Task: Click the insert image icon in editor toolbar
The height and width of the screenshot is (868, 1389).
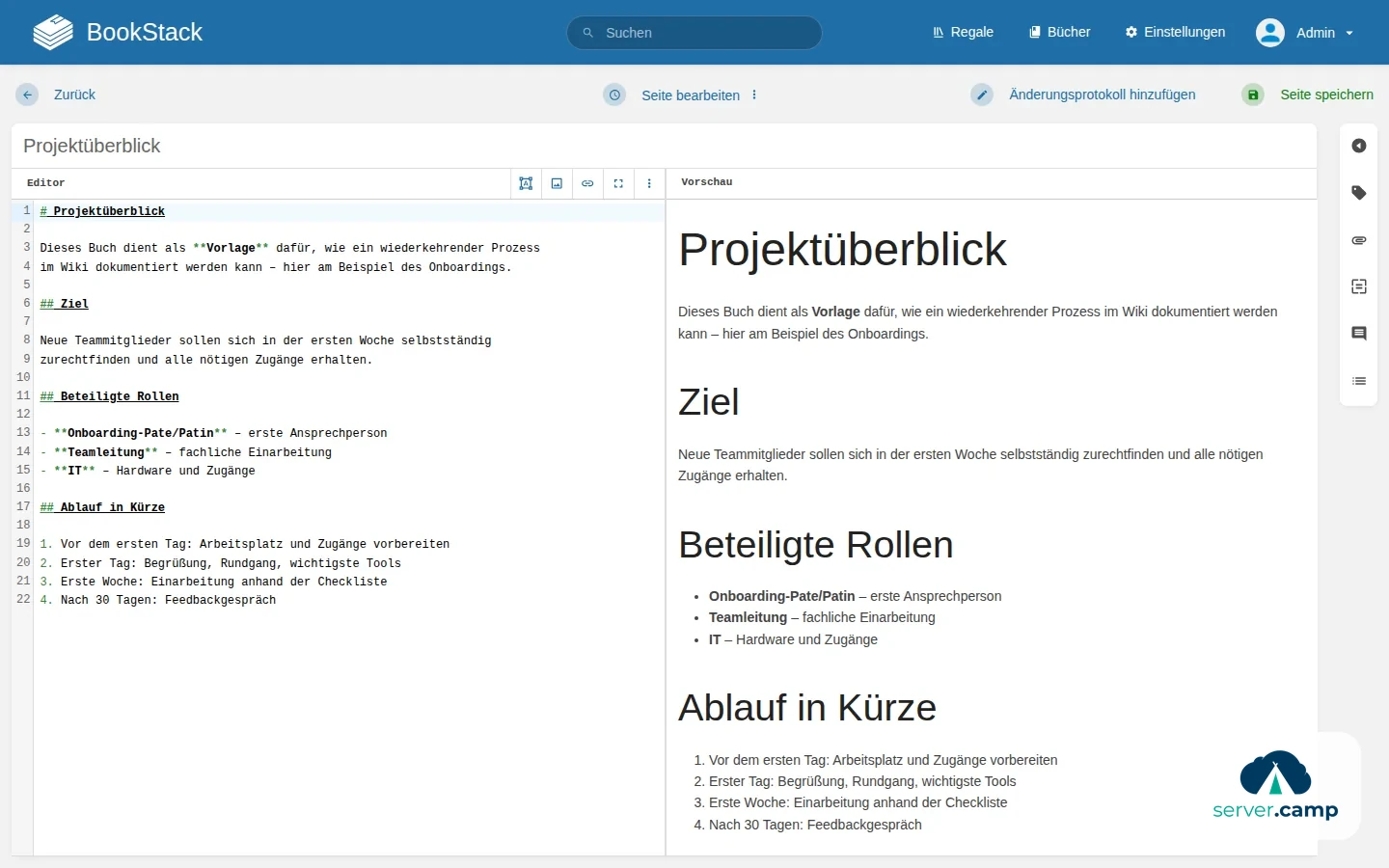Action: tap(557, 183)
